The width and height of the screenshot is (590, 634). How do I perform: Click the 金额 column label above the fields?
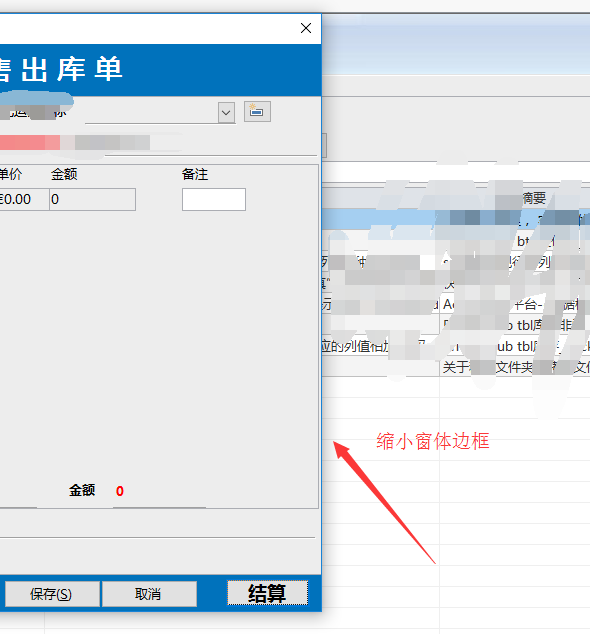tap(64, 174)
